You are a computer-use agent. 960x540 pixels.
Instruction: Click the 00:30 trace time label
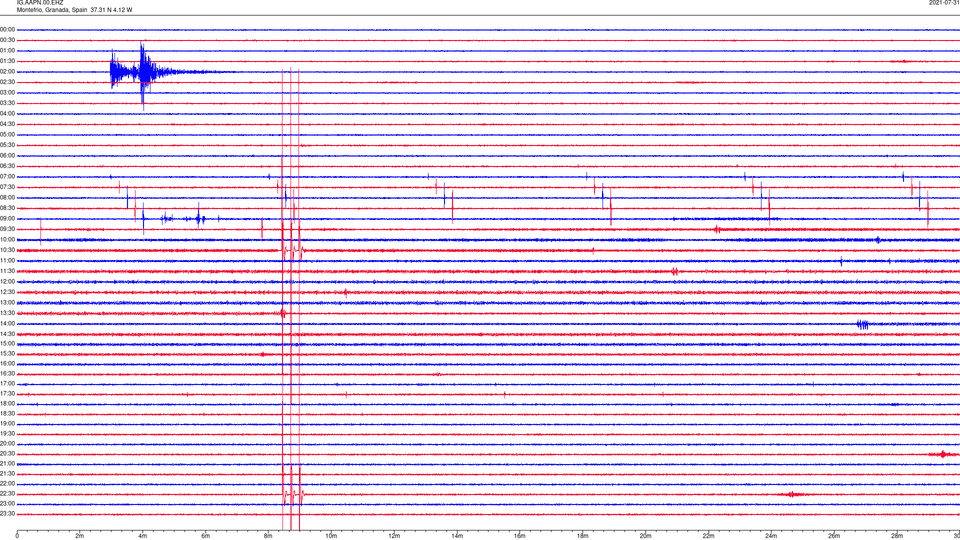[7, 40]
